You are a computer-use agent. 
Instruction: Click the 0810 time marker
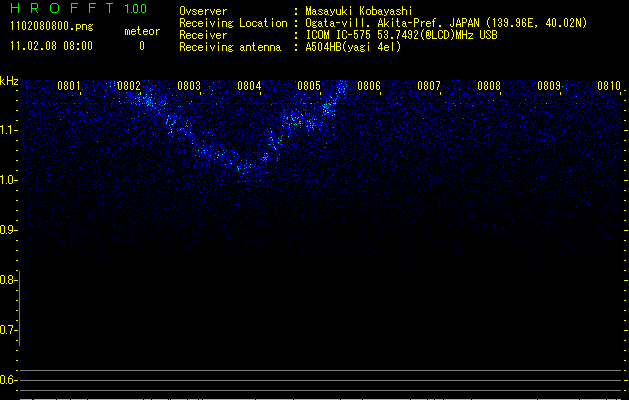coord(609,86)
